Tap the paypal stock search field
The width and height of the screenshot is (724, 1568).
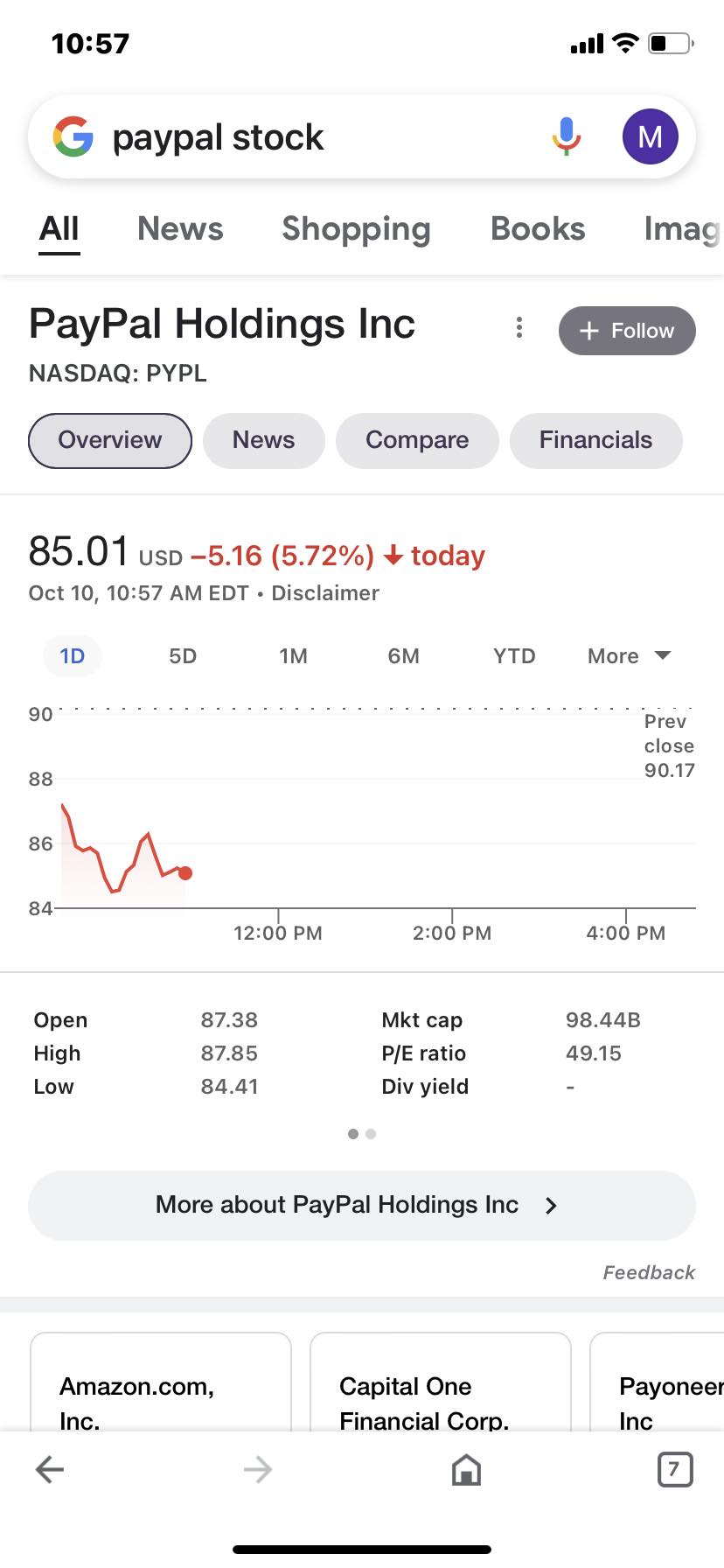(324, 137)
